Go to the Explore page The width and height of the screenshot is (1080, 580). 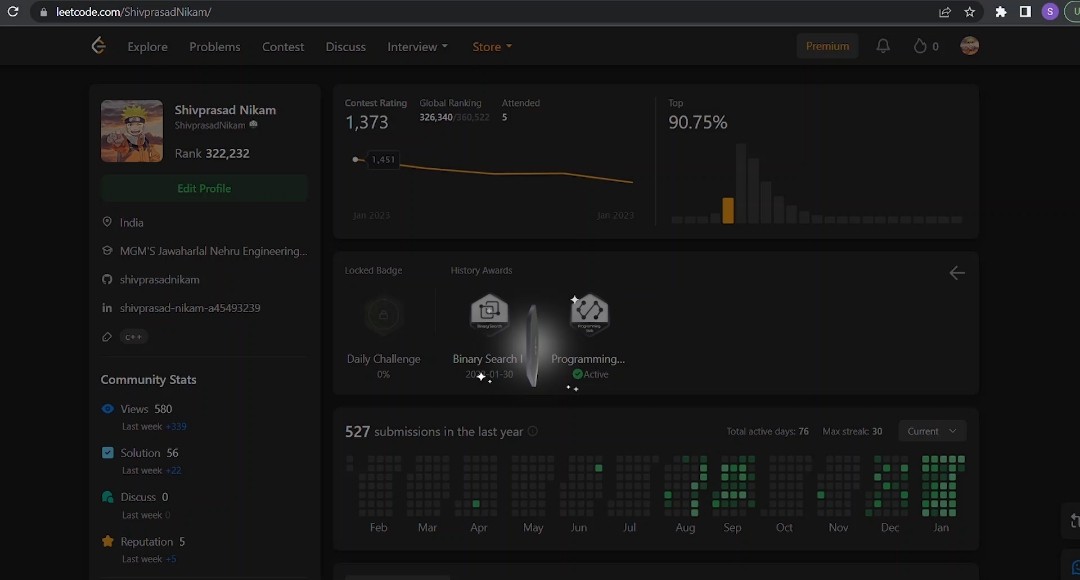pyautogui.click(x=147, y=46)
